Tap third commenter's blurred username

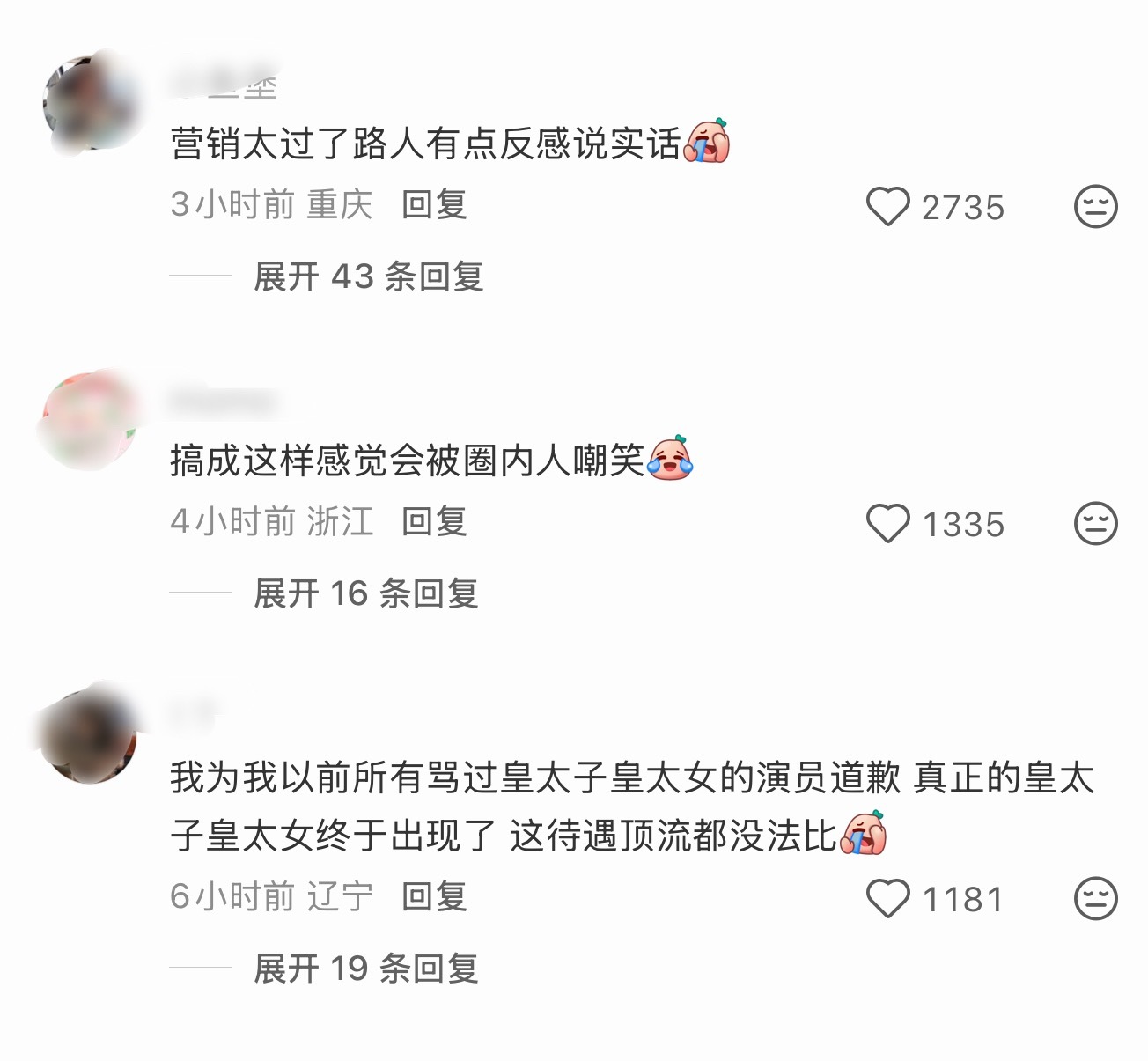194,715
